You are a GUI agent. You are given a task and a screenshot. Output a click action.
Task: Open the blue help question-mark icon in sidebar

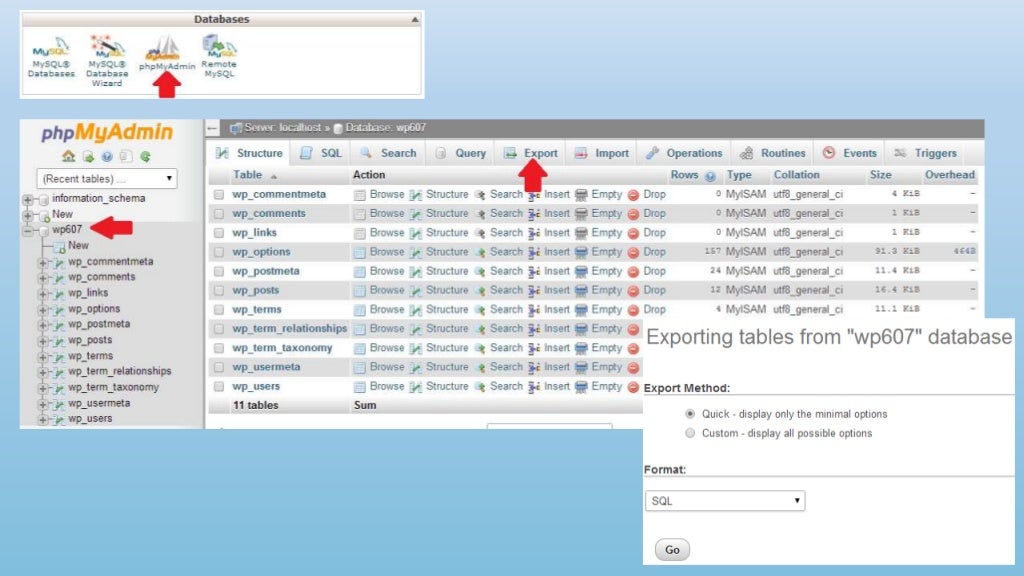107,157
